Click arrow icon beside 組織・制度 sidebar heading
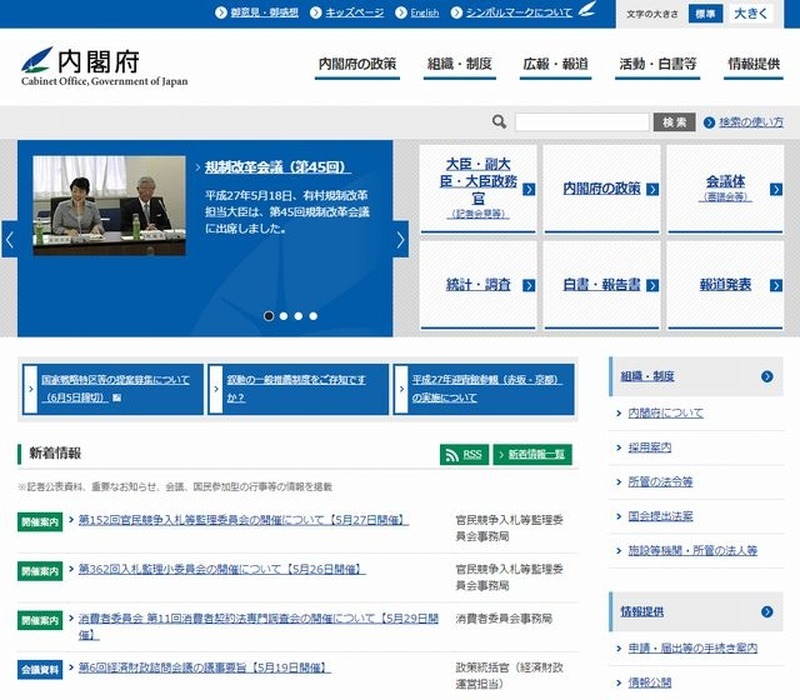 pos(767,377)
